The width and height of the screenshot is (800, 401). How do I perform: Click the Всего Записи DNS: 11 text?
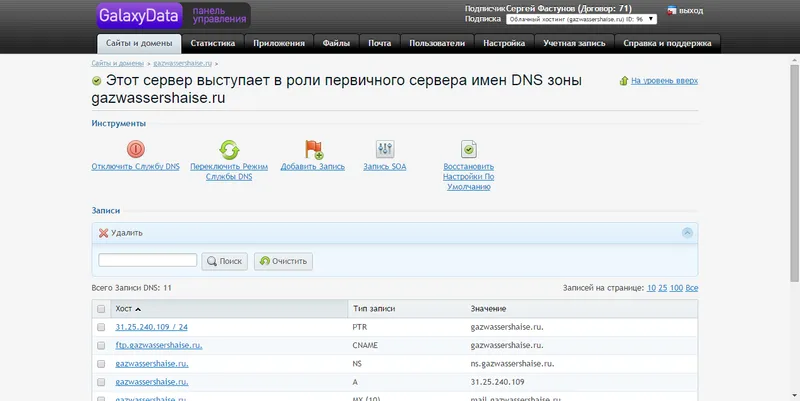pos(132,288)
